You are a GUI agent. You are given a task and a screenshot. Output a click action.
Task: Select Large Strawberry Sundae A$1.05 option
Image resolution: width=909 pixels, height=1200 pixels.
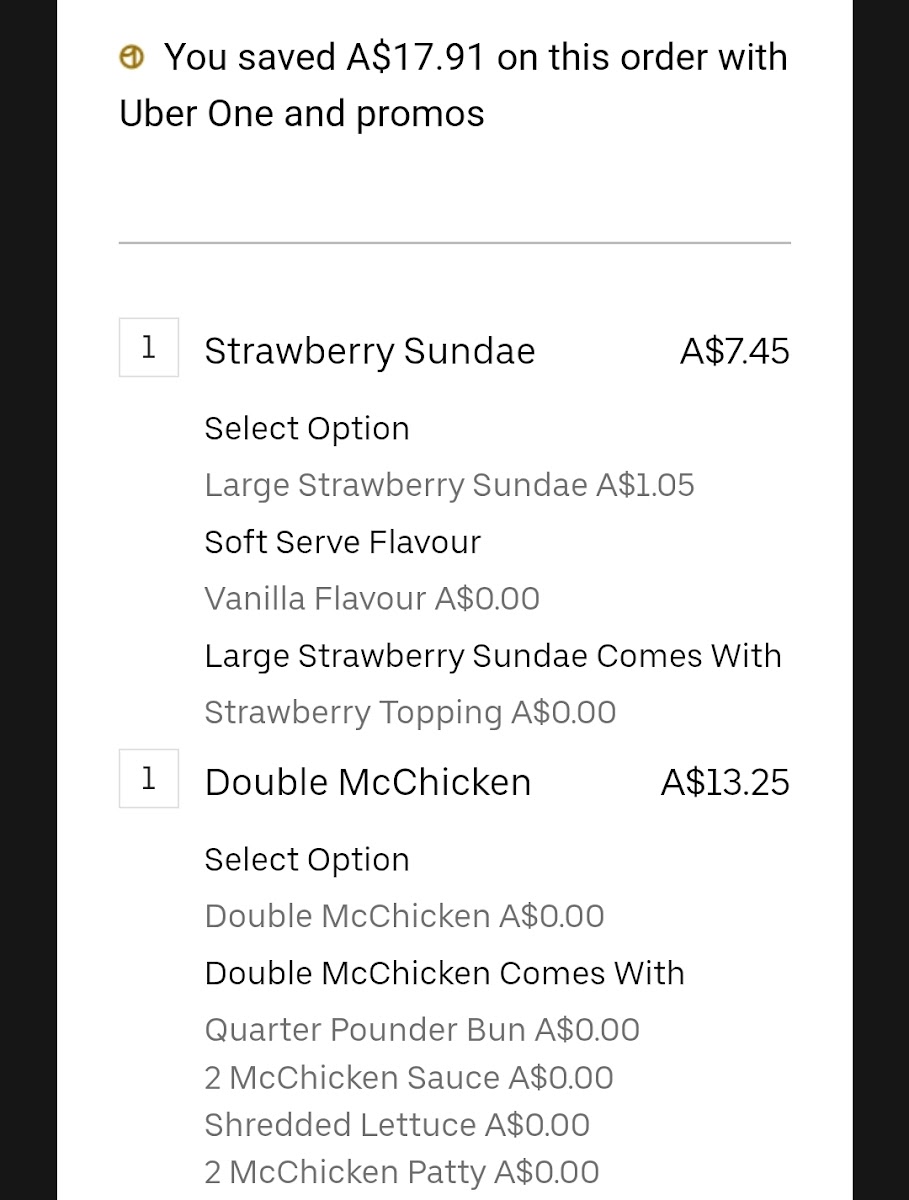click(x=450, y=485)
